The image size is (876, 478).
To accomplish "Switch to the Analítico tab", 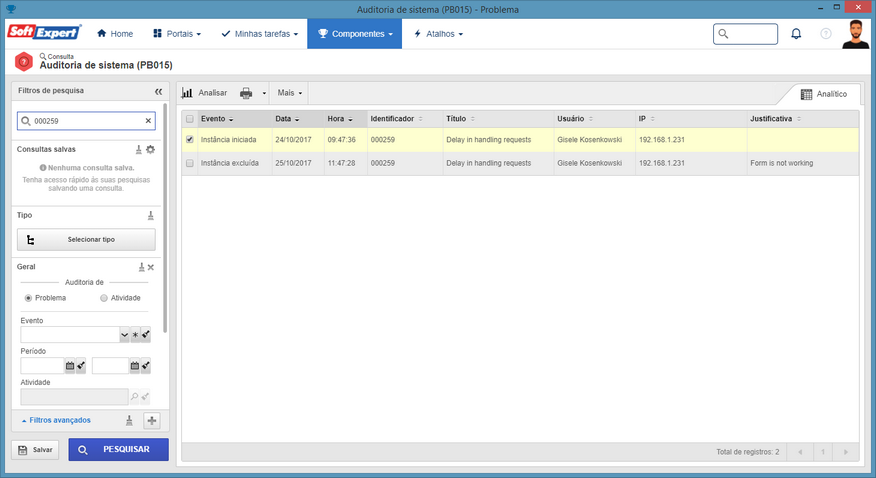I will [823, 94].
